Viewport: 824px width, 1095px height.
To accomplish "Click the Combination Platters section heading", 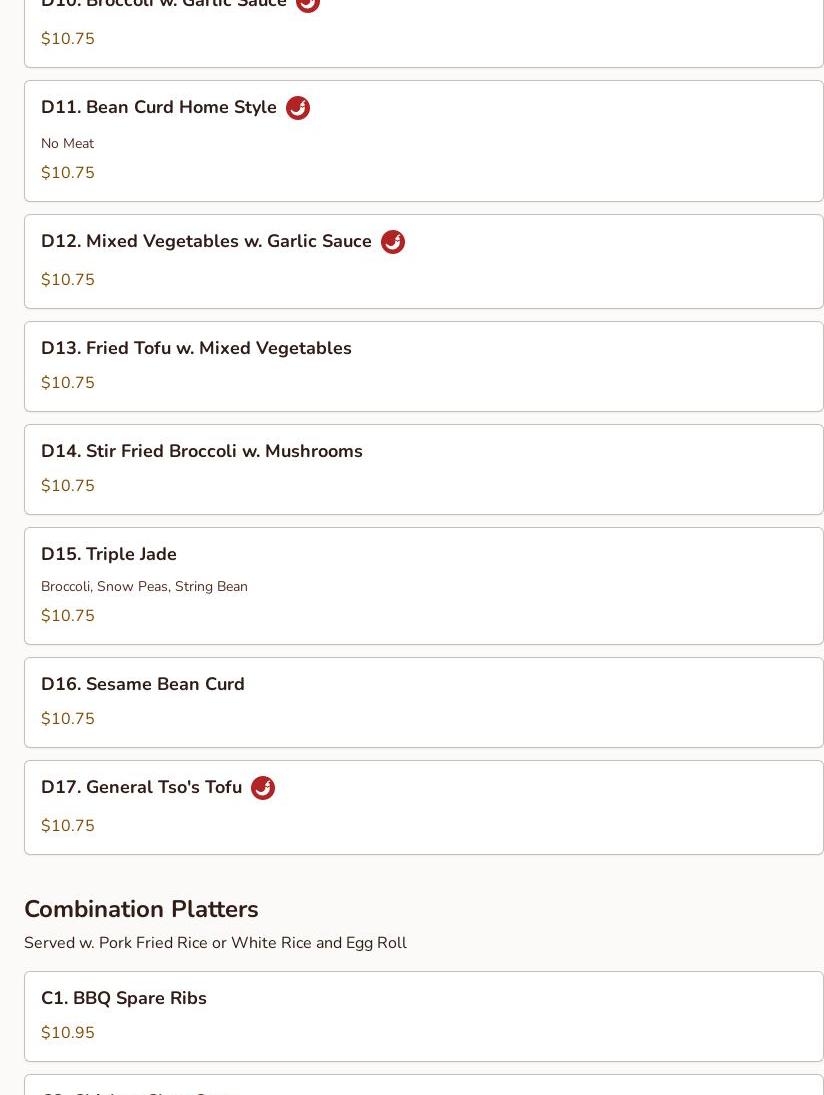I will pyautogui.click(x=141, y=910).
